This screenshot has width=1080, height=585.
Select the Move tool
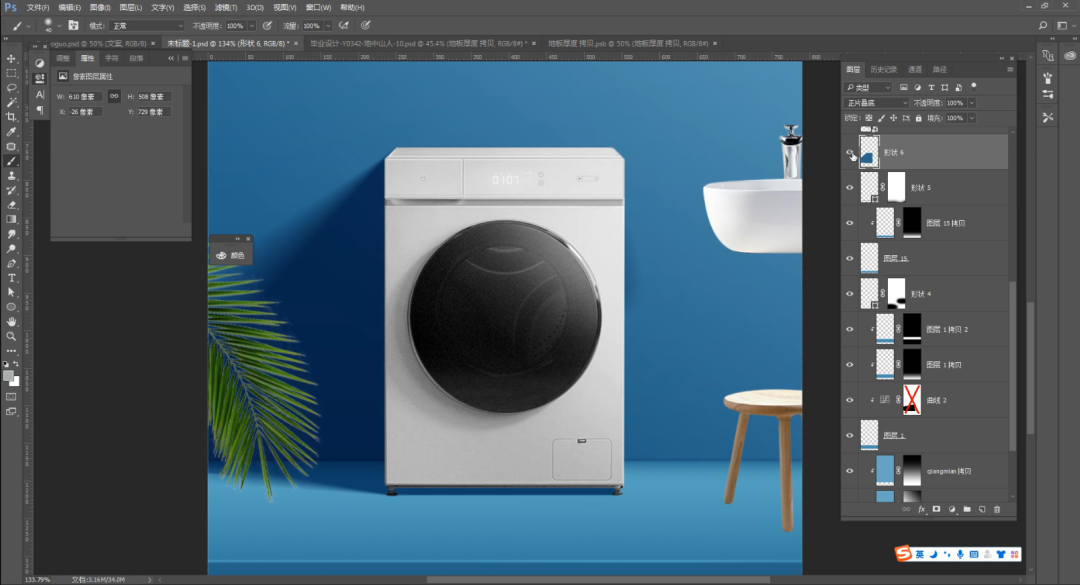(12, 59)
